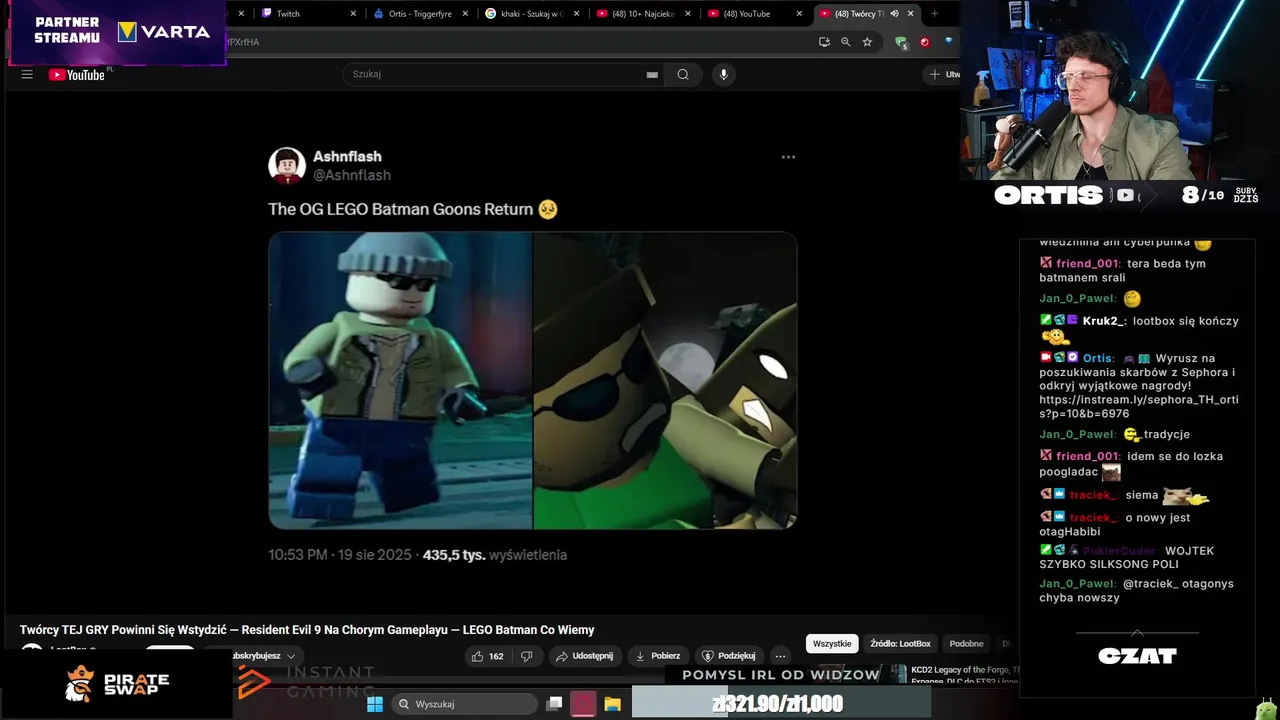Click the video title Twórcy TEJ GRY
The height and width of the screenshot is (720, 1280).
coord(307,630)
